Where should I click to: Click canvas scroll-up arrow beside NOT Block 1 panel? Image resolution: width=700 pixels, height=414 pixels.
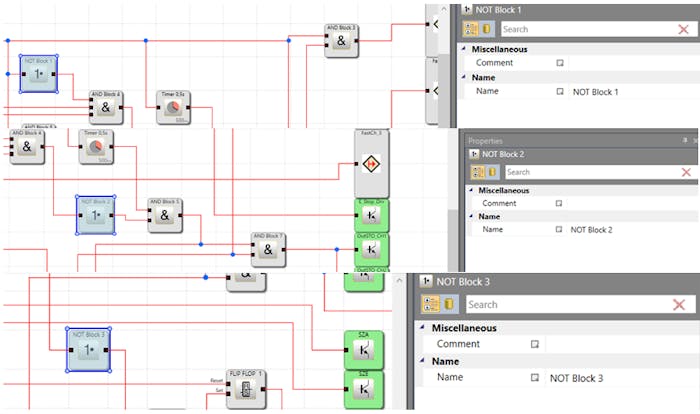click(444, 9)
